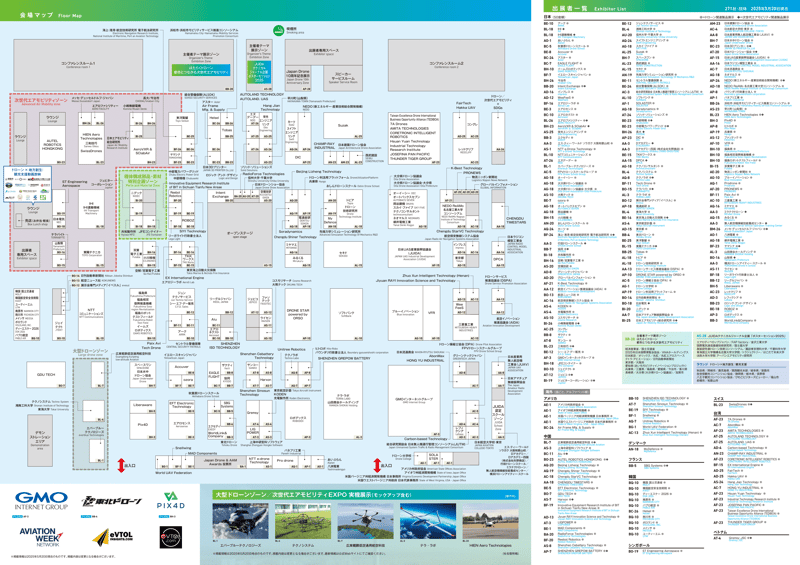Select the Intent Exchange booth
Viewport: 800px width, 565px height.
pyautogui.click(x=220, y=194)
